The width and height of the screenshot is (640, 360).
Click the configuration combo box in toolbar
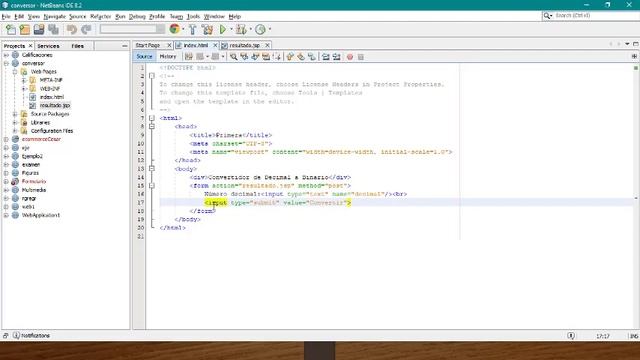tap(132, 29)
